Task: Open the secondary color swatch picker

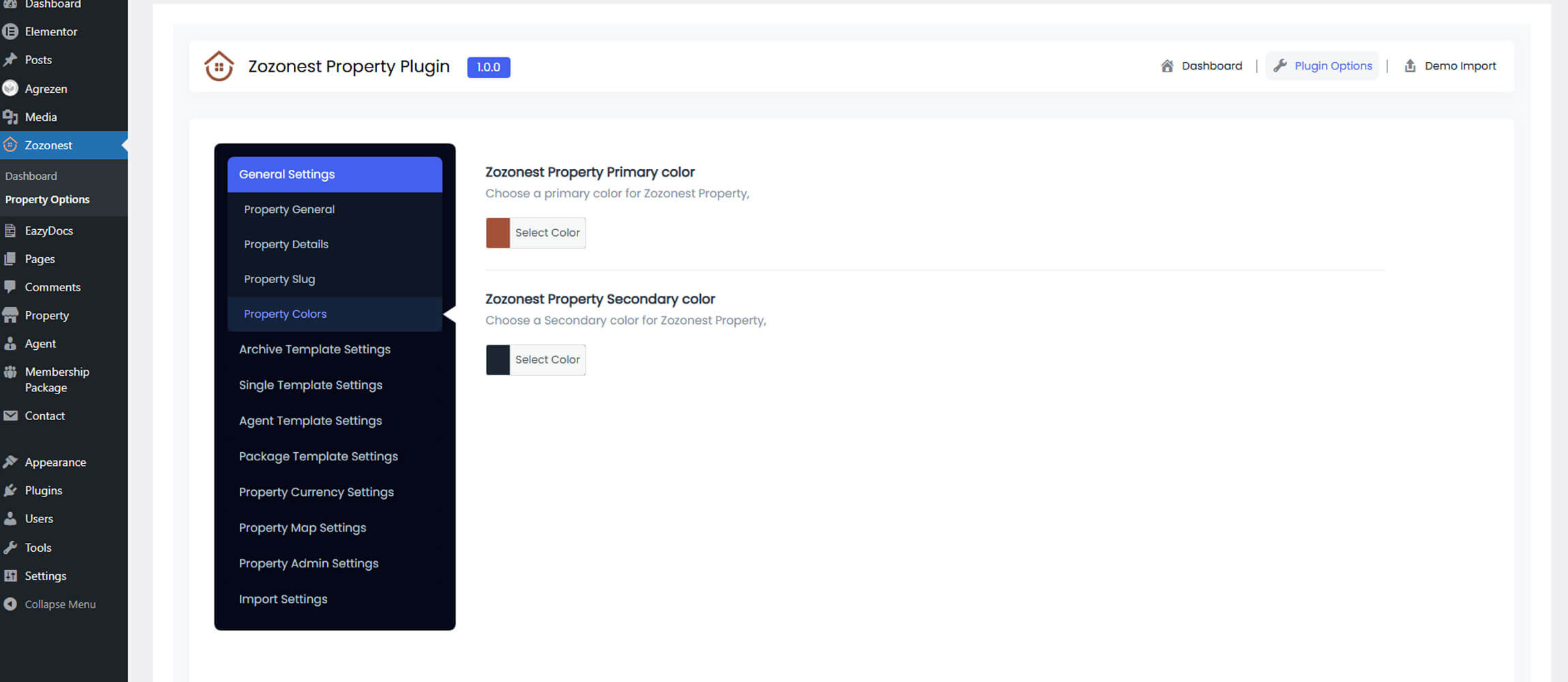Action: click(498, 360)
